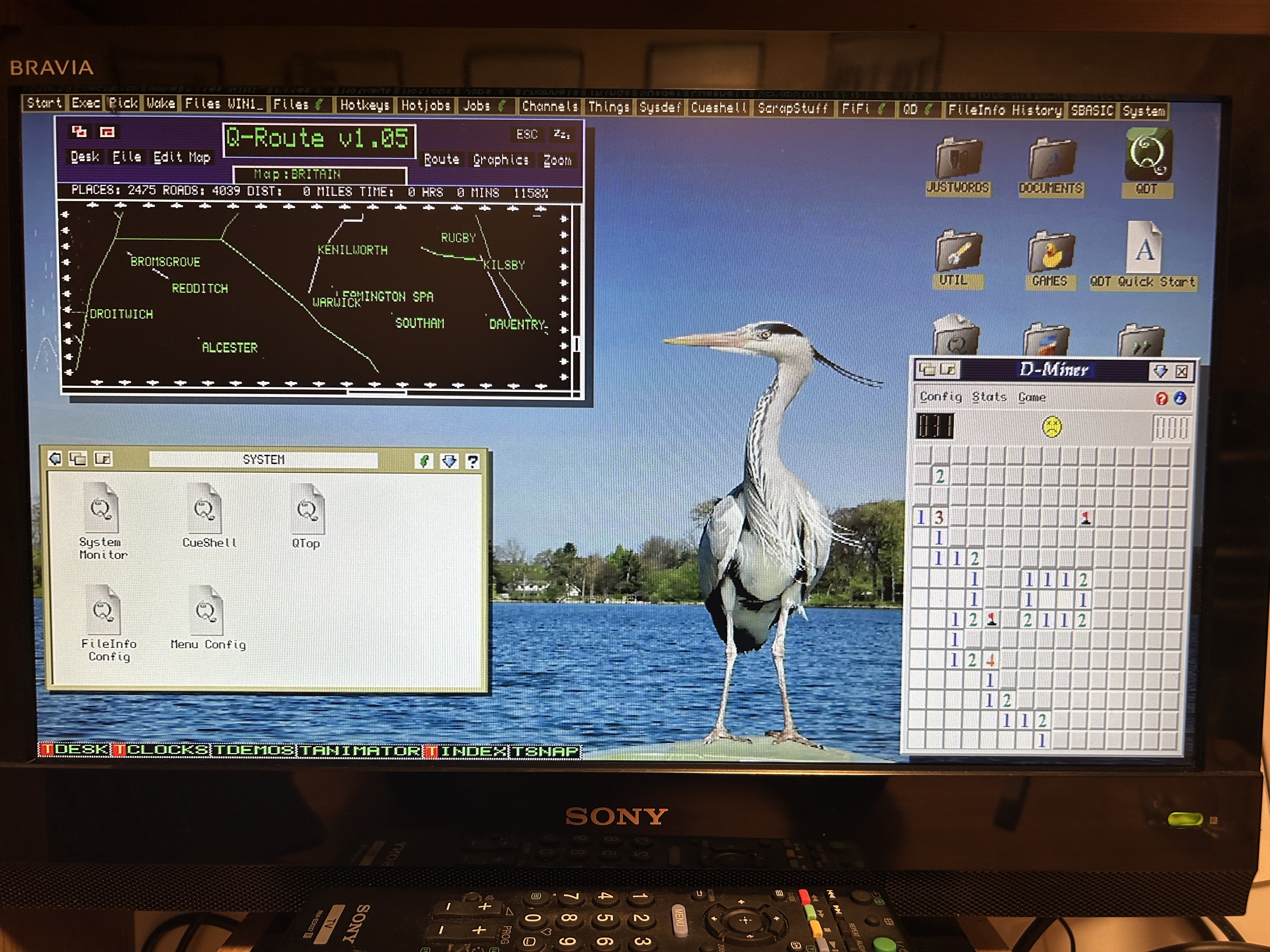Click the Exec button on top bar
Image resolution: width=1270 pixels, height=952 pixels.
[x=86, y=103]
